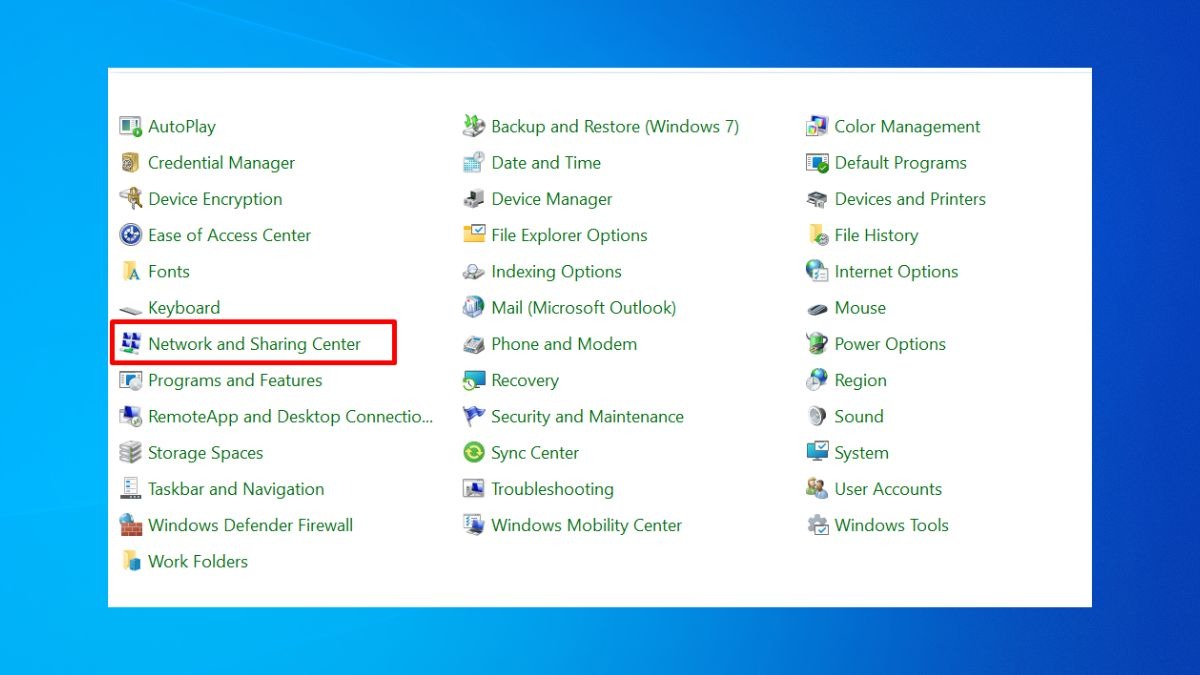Select the Taskbar and Navigation link

pyautogui.click(x=236, y=489)
